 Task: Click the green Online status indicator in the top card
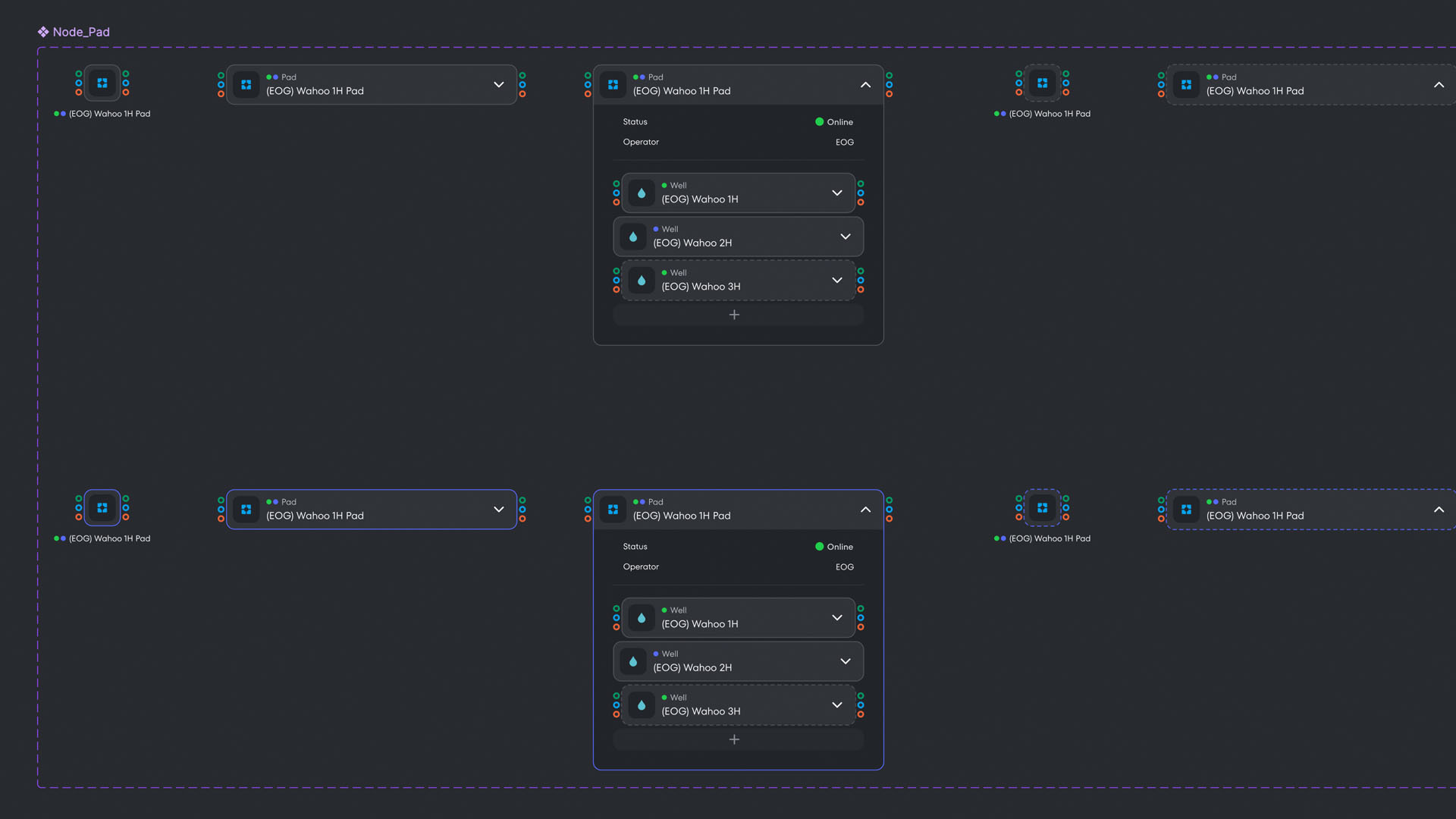tap(820, 122)
